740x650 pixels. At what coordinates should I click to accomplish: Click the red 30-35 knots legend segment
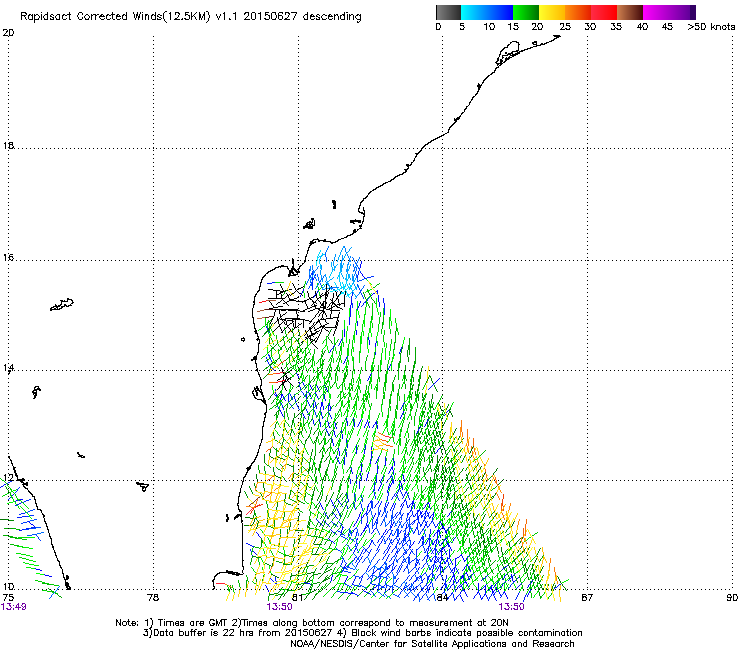click(x=604, y=12)
